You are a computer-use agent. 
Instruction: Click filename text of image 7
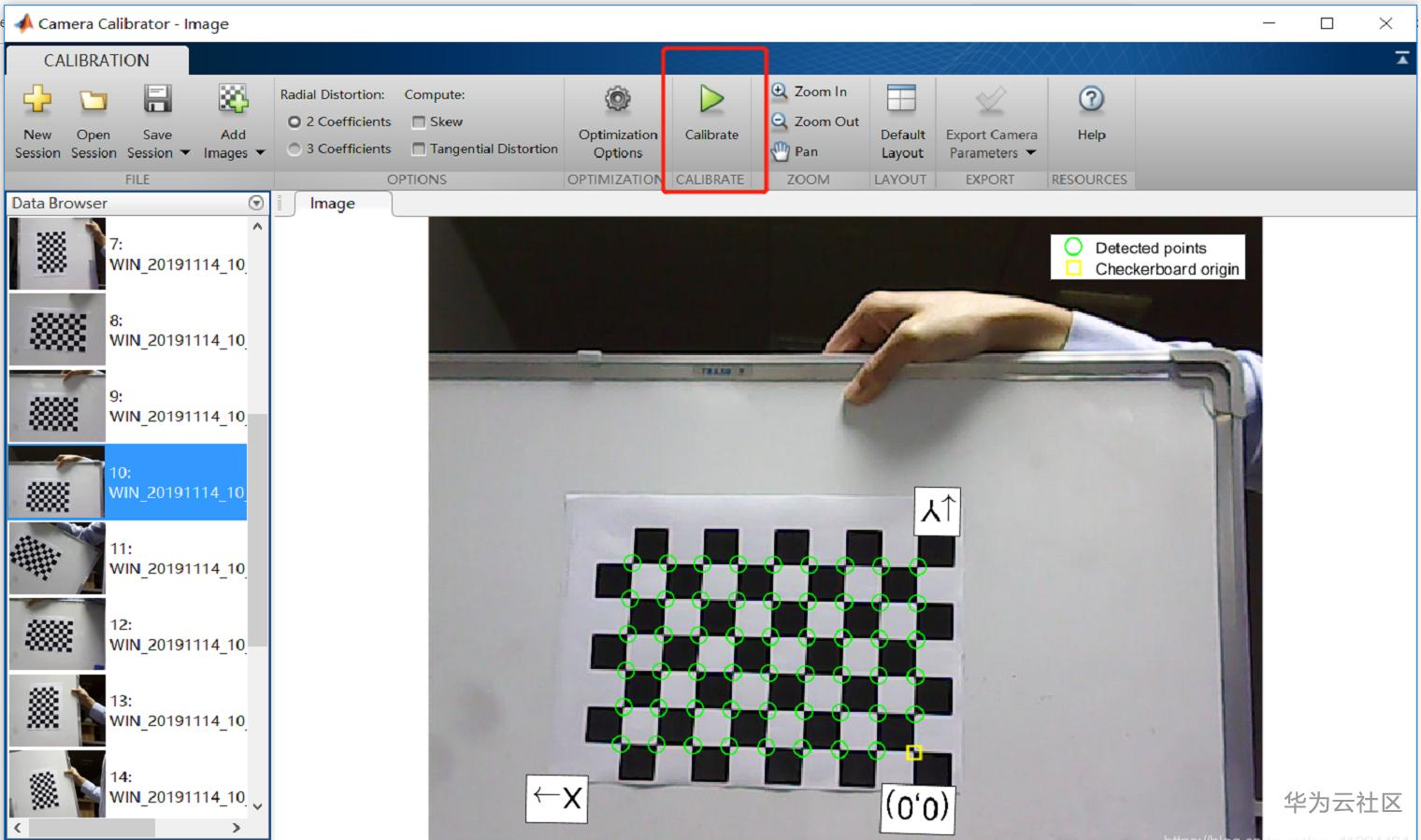click(178, 264)
